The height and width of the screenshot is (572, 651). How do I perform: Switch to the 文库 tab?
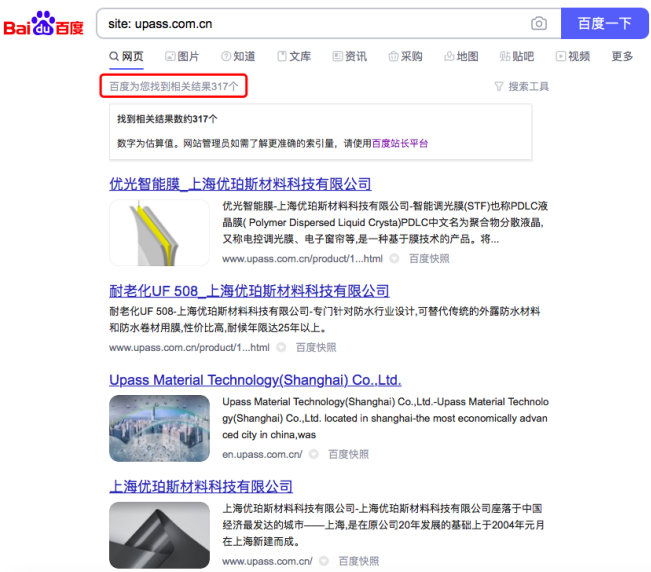click(294, 56)
